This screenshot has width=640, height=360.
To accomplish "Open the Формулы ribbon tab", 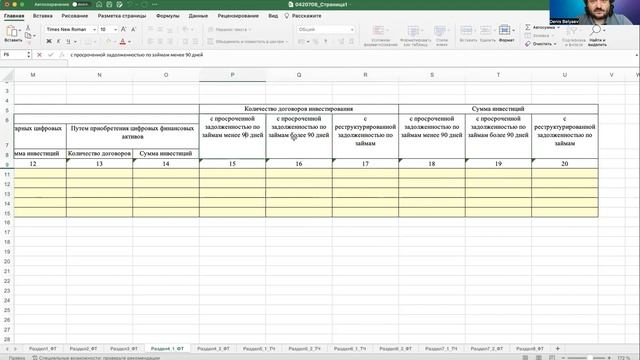I will click(x=167, y=16).
